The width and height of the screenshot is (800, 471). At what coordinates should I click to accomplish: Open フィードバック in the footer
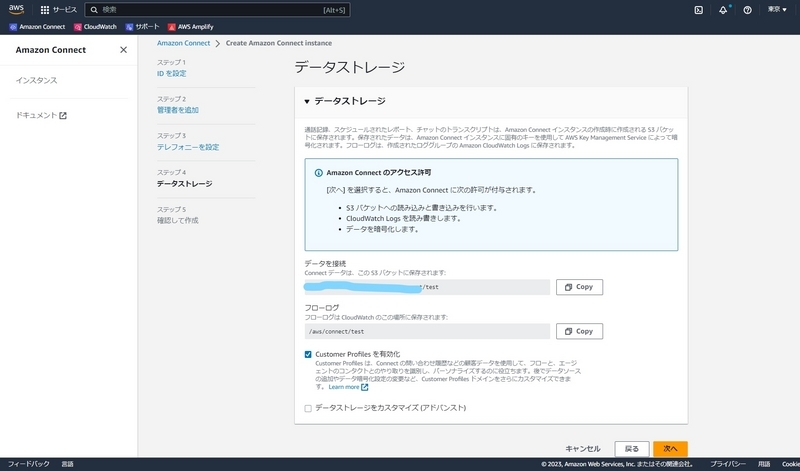(29, 464)
